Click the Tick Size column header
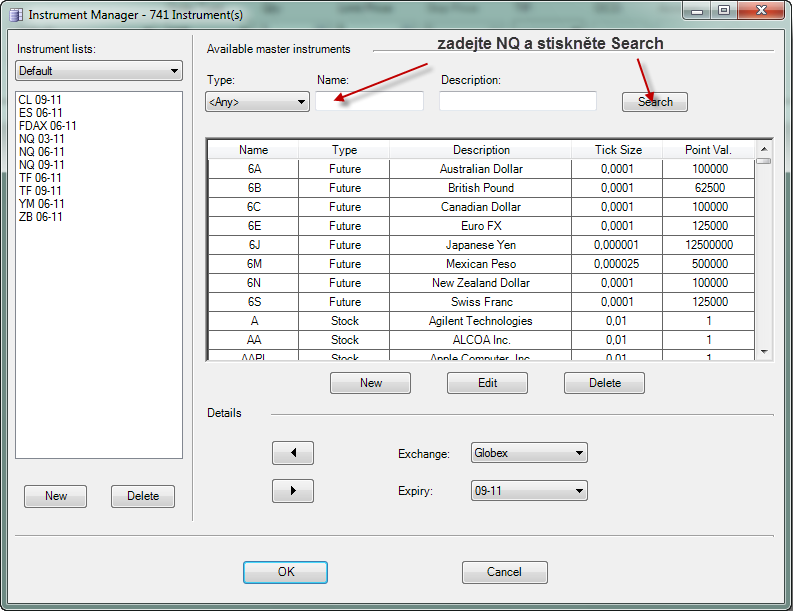 click(x=618, y=150)
